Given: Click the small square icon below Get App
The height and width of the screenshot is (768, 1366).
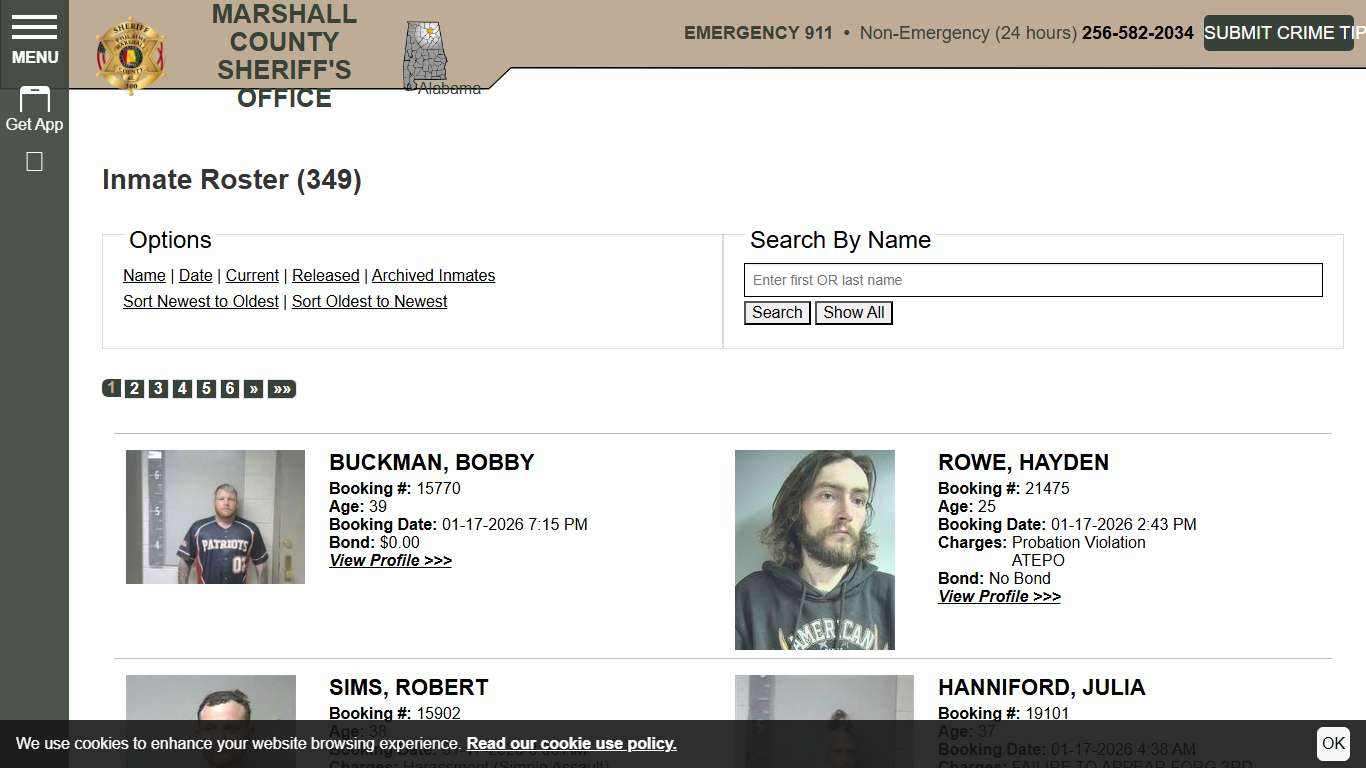Looking at the screenshot, I should click(x=34, y=162).
